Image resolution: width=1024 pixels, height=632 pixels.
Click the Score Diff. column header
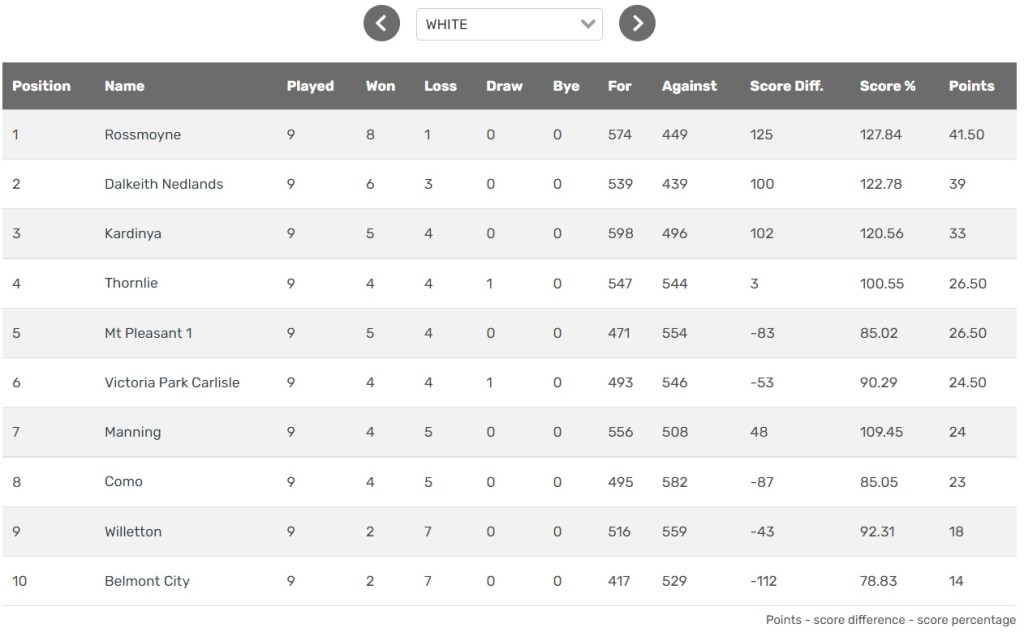786,86
